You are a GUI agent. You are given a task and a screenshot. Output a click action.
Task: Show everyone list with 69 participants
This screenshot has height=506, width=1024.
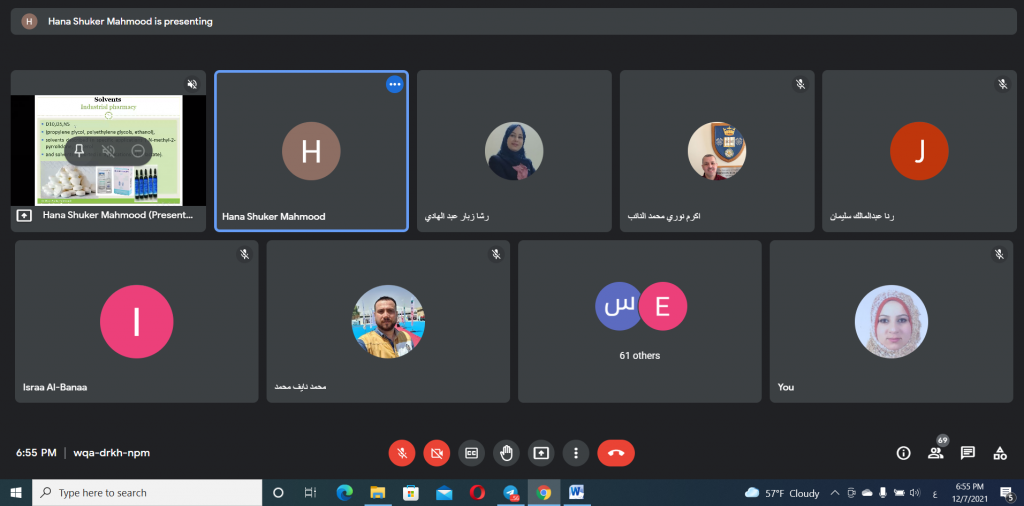[x=936, y=453]
